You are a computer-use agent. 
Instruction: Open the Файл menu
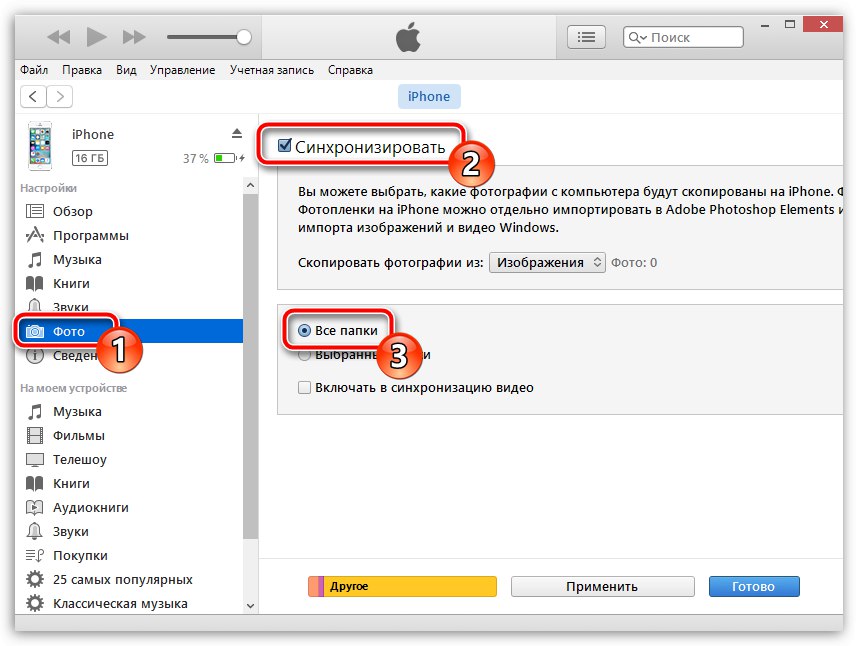click(x=34, y=70)
